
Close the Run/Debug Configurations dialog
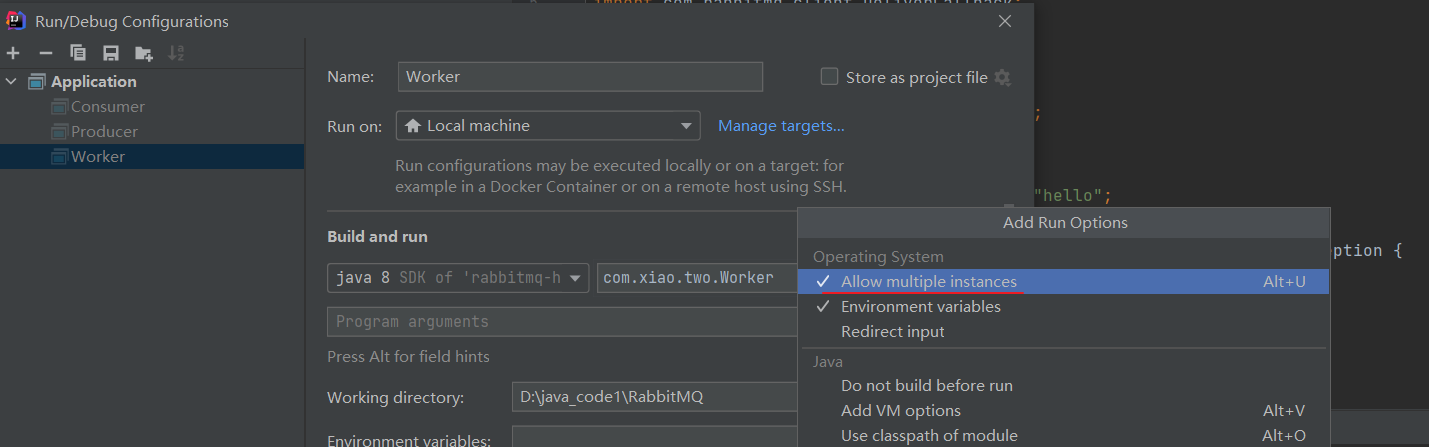(x=1005, y=21)
